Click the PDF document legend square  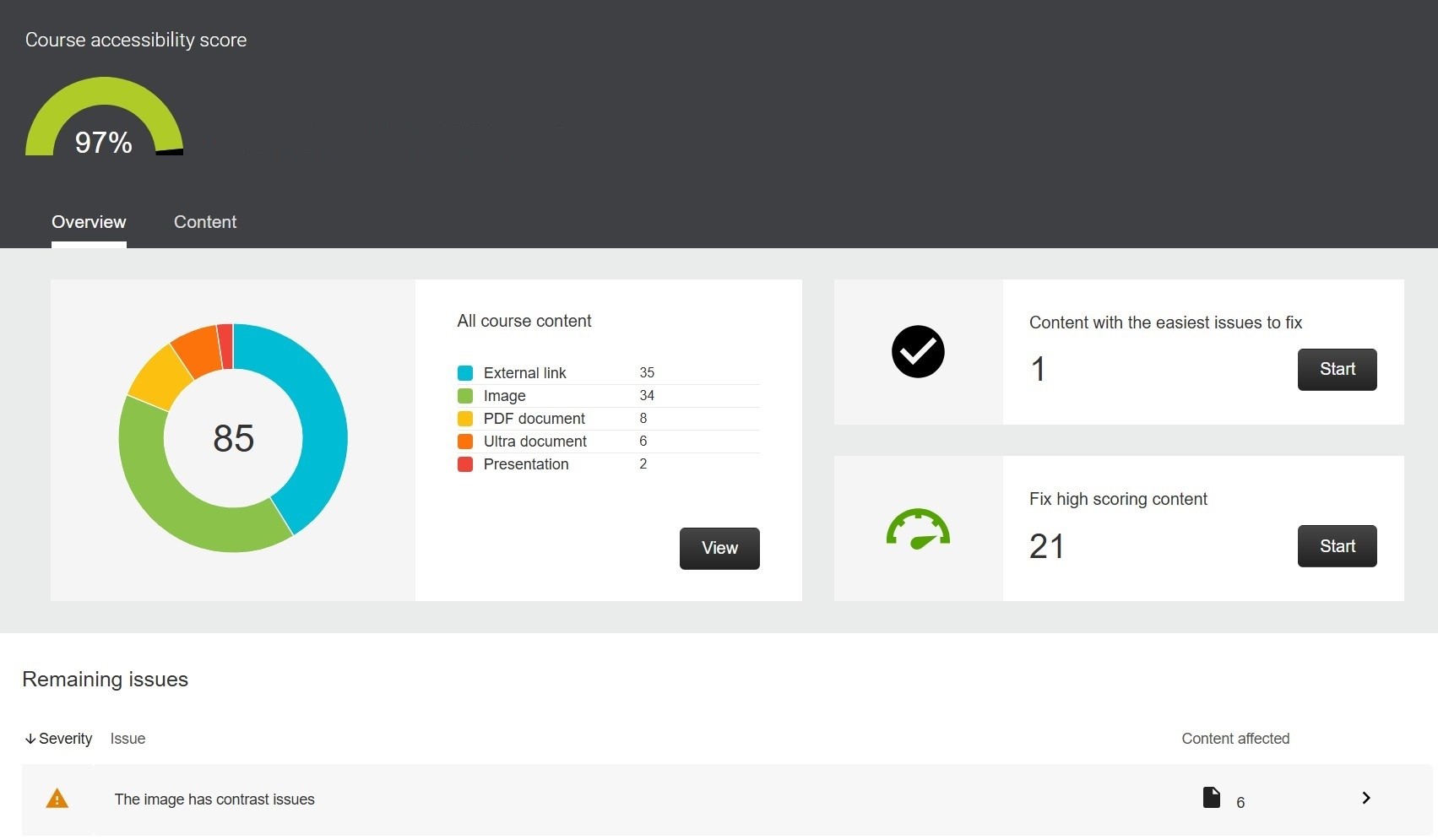(465, 418)
